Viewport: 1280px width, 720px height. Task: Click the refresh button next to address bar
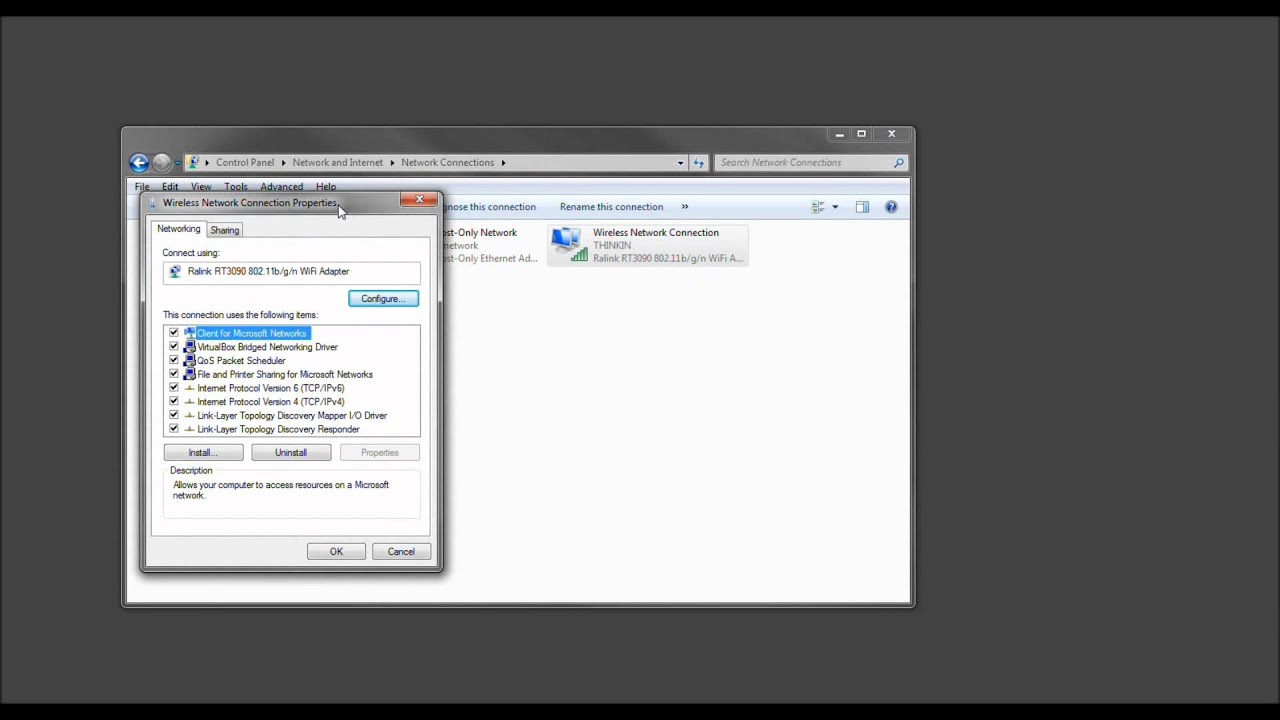click(699, 162)
